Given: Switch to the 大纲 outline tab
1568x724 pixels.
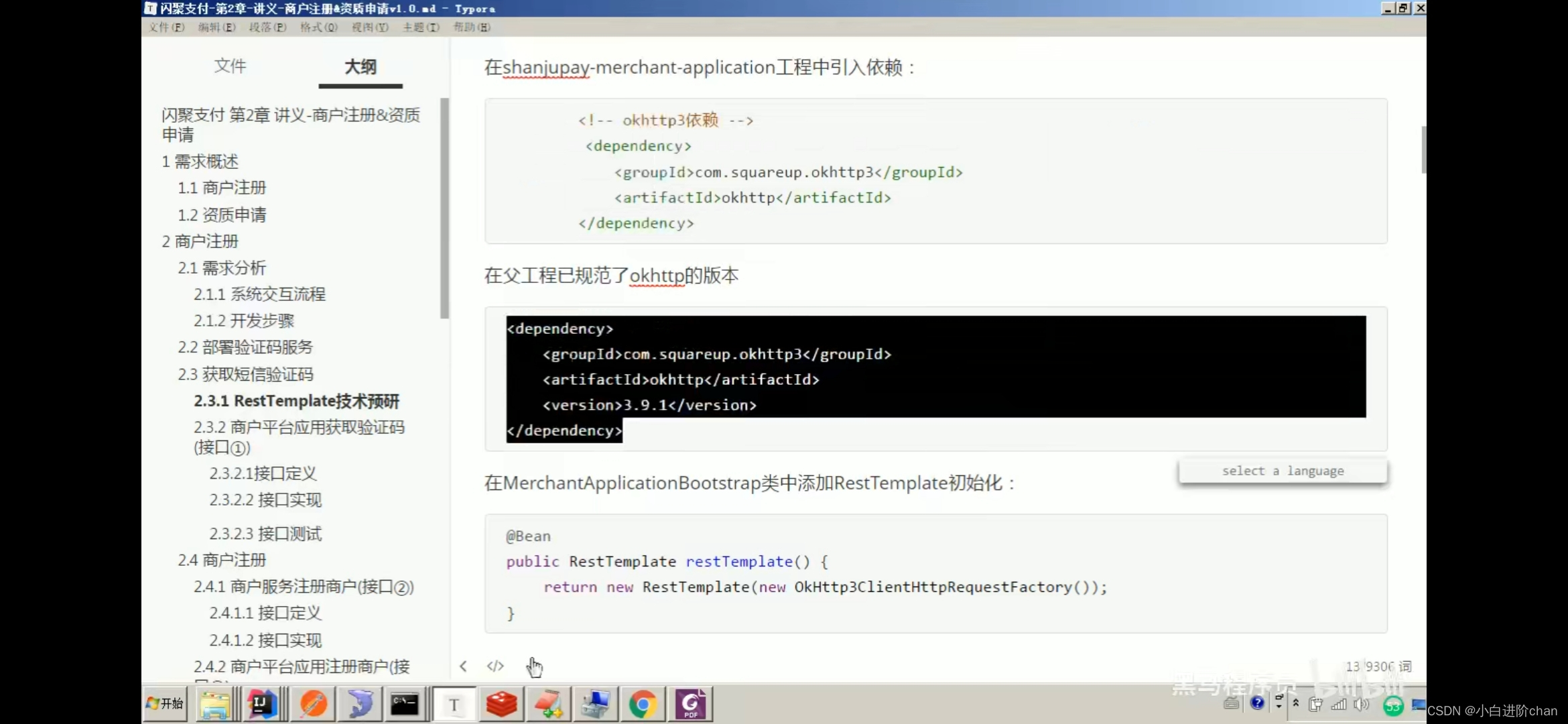Looking at the screenshot, I should tap(361, 66).
